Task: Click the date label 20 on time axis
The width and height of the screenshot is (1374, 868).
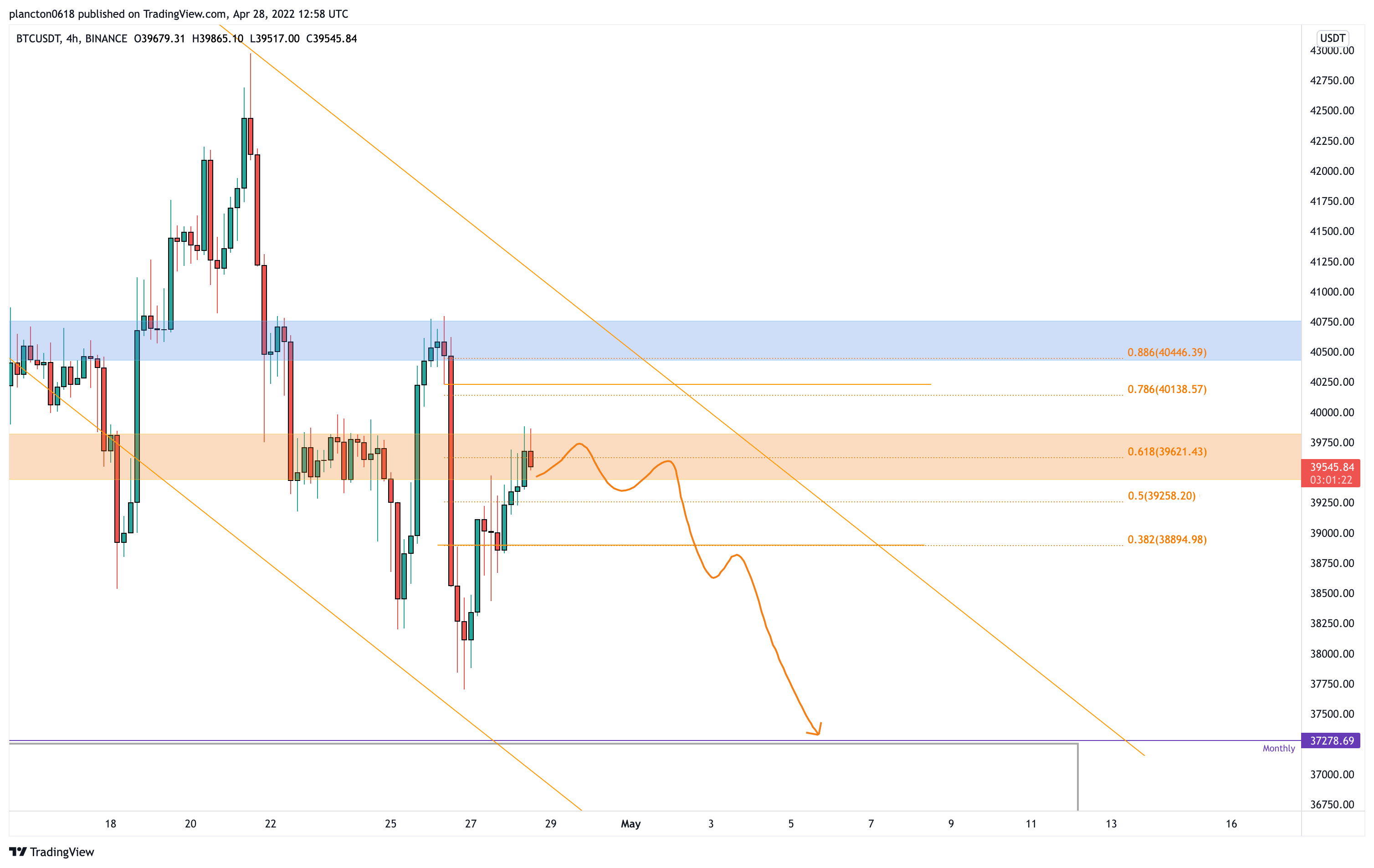Action: click(x=190, y=823)
